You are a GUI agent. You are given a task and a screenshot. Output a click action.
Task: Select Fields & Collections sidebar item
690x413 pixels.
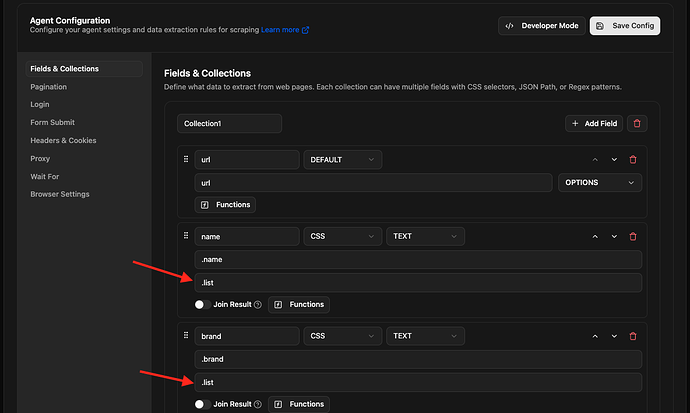click(84, 69)
